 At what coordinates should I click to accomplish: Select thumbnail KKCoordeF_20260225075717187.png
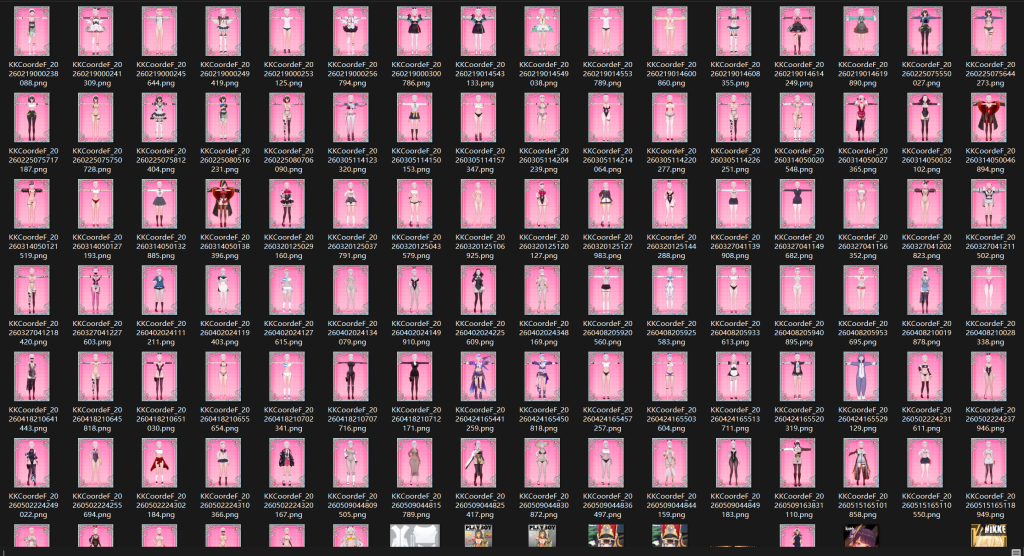(x=32, y=118)
